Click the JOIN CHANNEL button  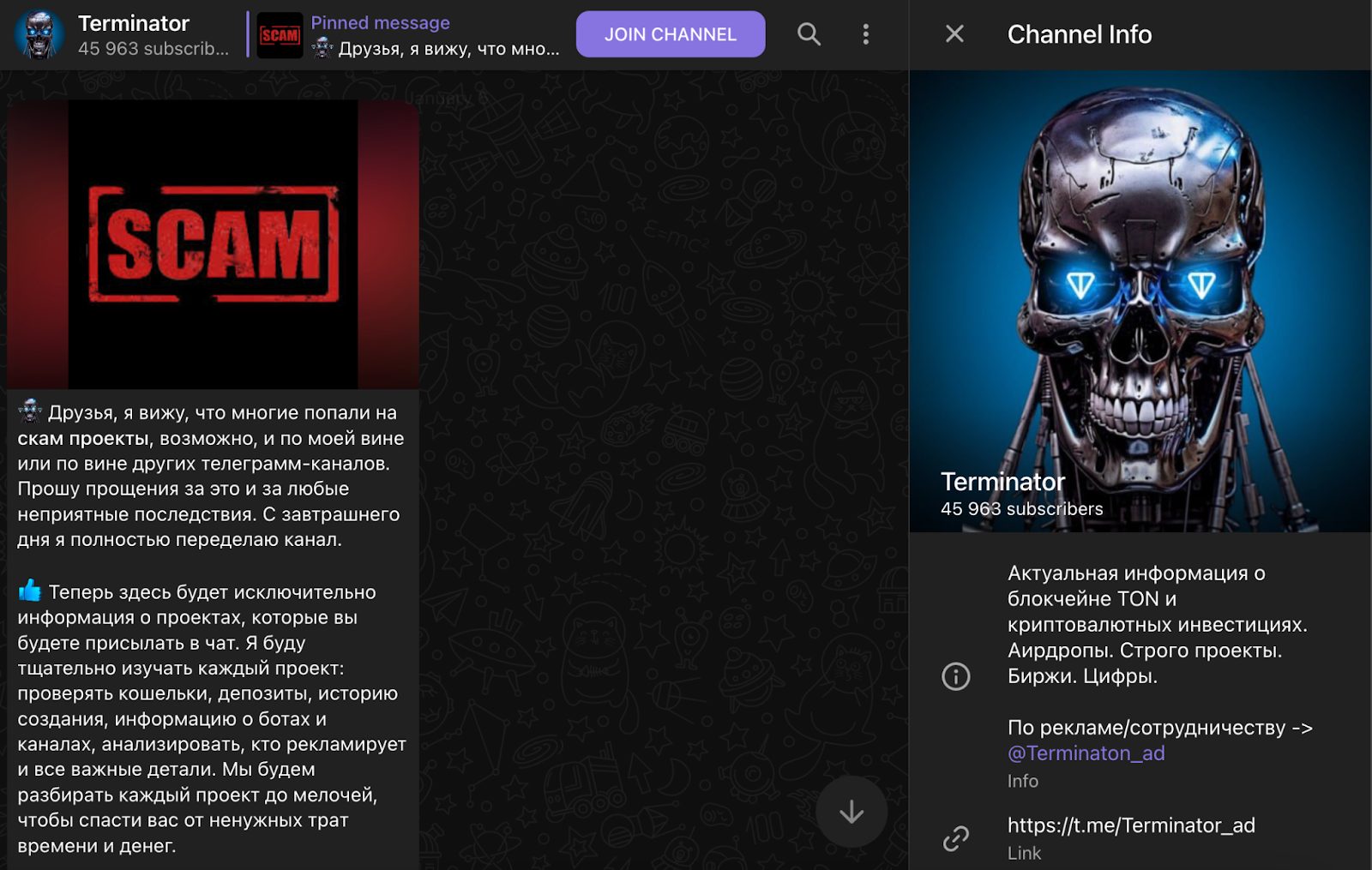(x=671, y=34)
